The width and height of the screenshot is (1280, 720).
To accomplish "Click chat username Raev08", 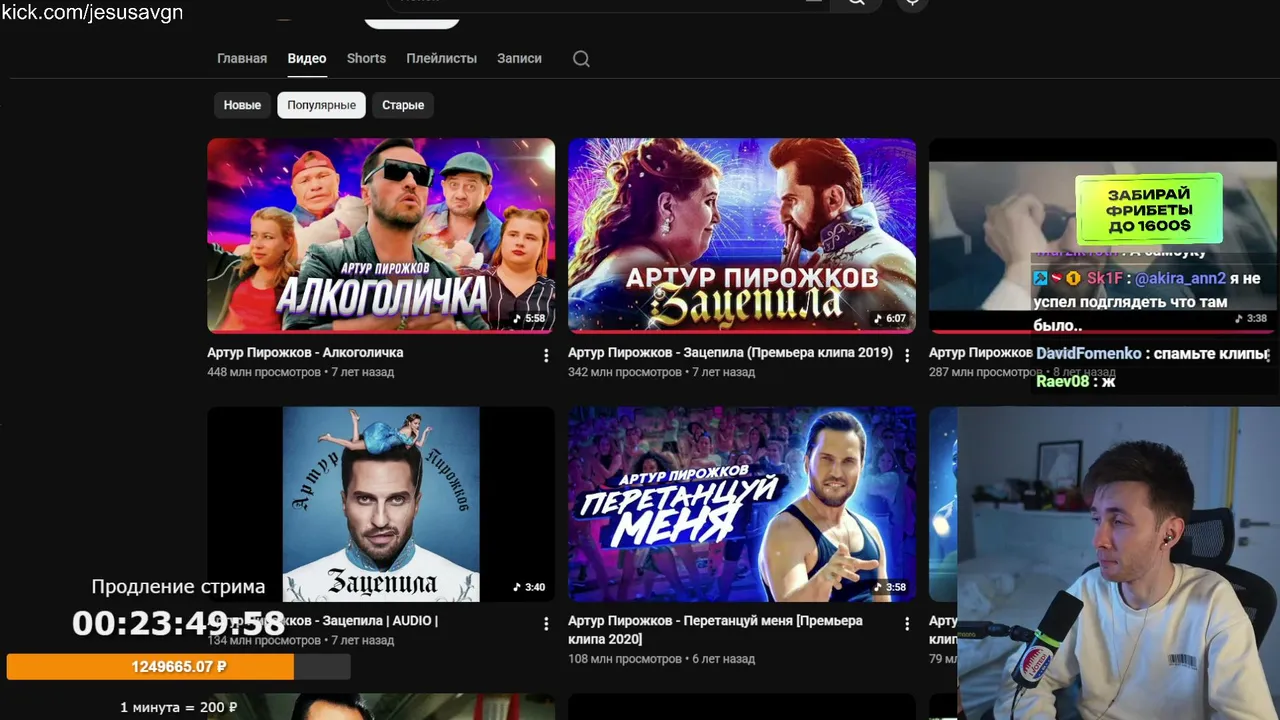I will (x=1062, y=381).
